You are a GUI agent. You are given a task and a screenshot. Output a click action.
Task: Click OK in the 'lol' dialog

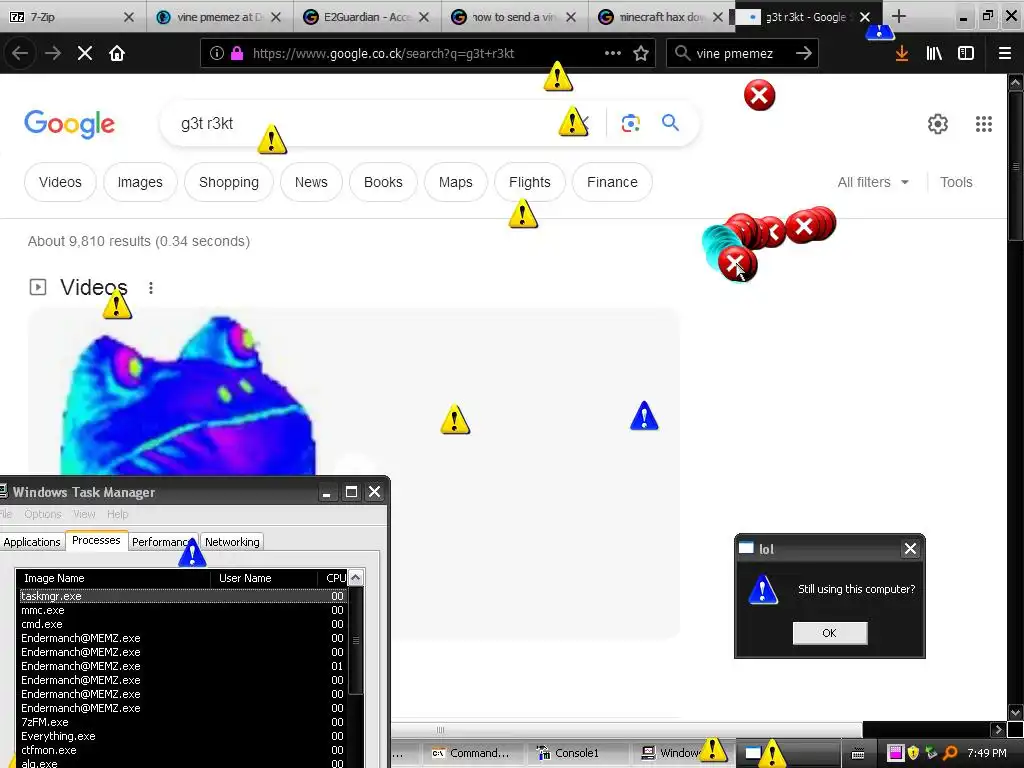click(x=829, y=633)
